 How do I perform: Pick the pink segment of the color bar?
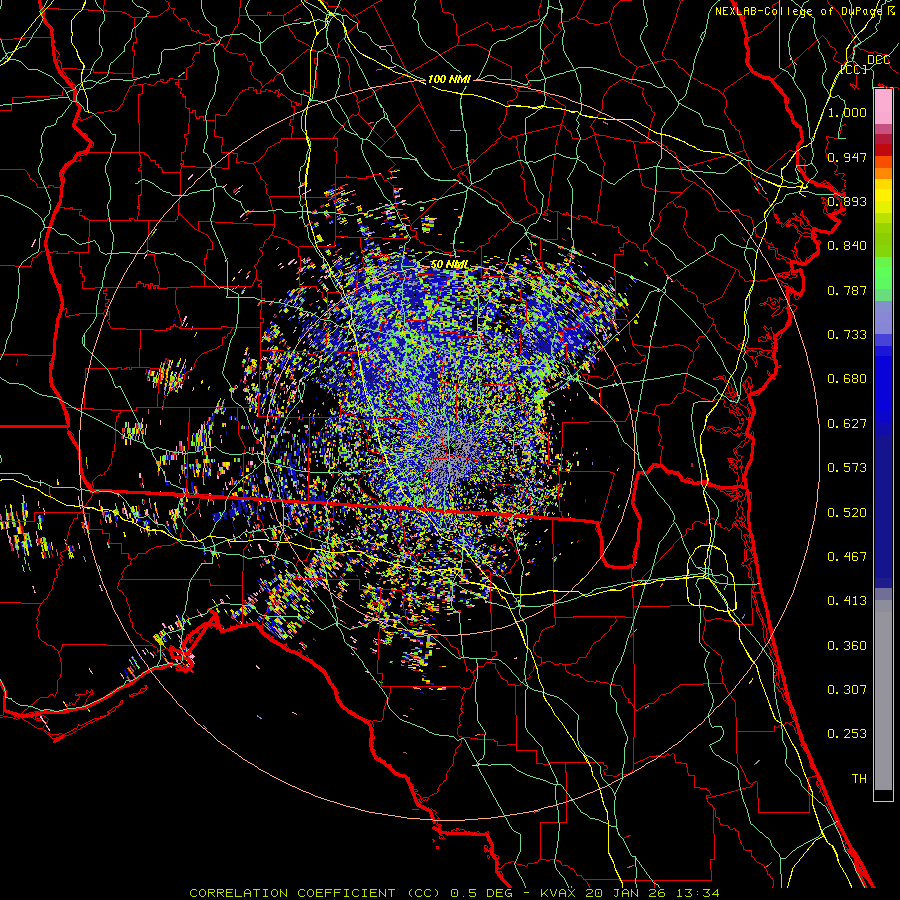[x=883, y=106]
